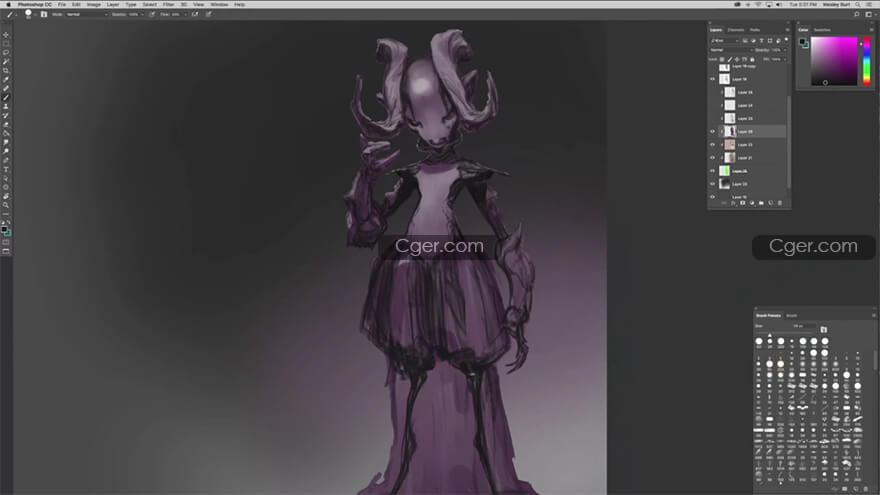Toggle visibility of the dark gradient thumbnail layer
This screenshot has width=880, height=495.
713,184
